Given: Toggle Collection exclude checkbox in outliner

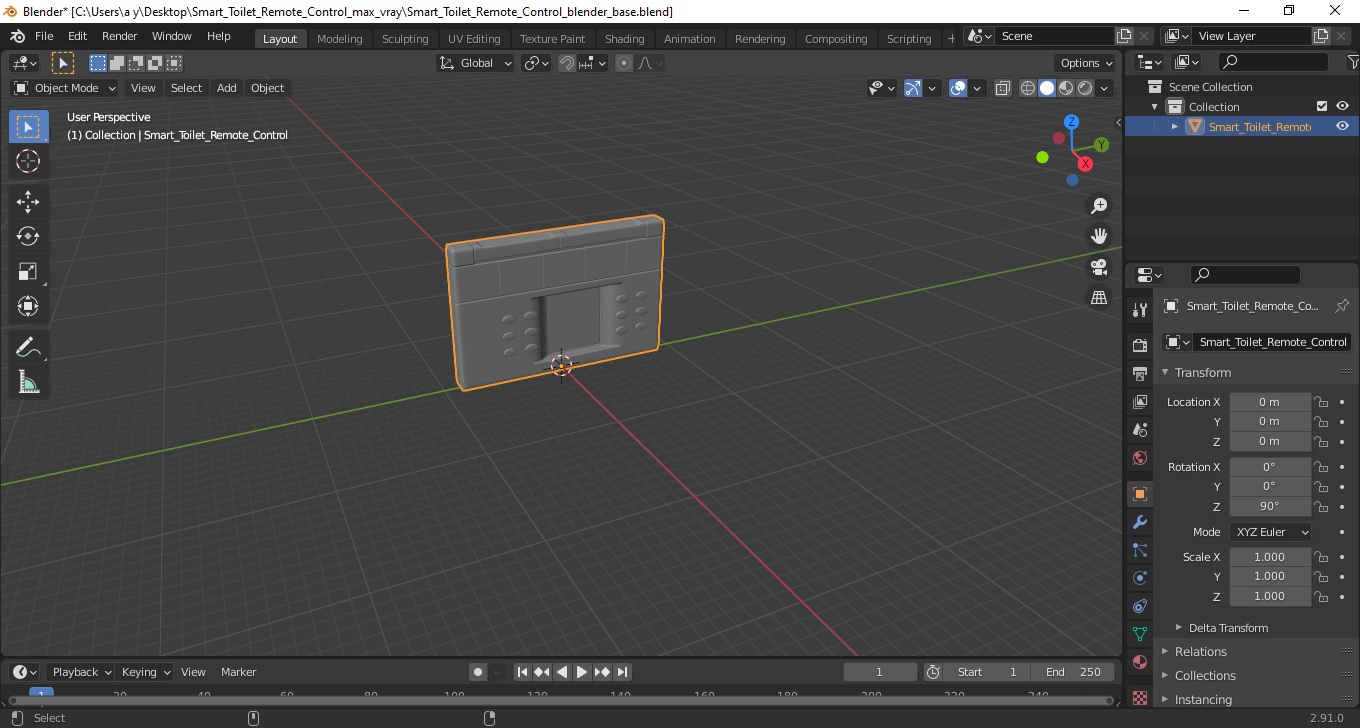Looking at the screenshot, I should point(1322,106).
